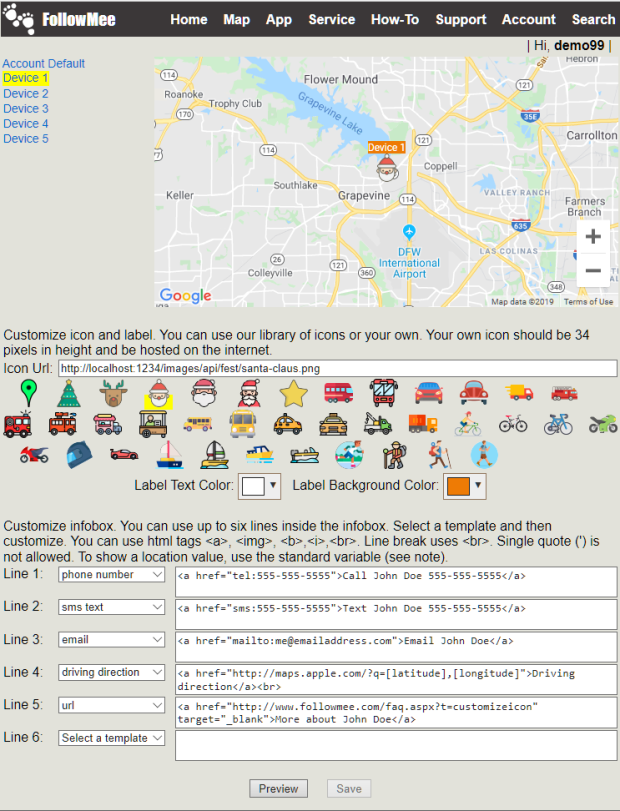Click the Account Default link
The height and width of the screenshot is (811, 620).
click(43, 64)
